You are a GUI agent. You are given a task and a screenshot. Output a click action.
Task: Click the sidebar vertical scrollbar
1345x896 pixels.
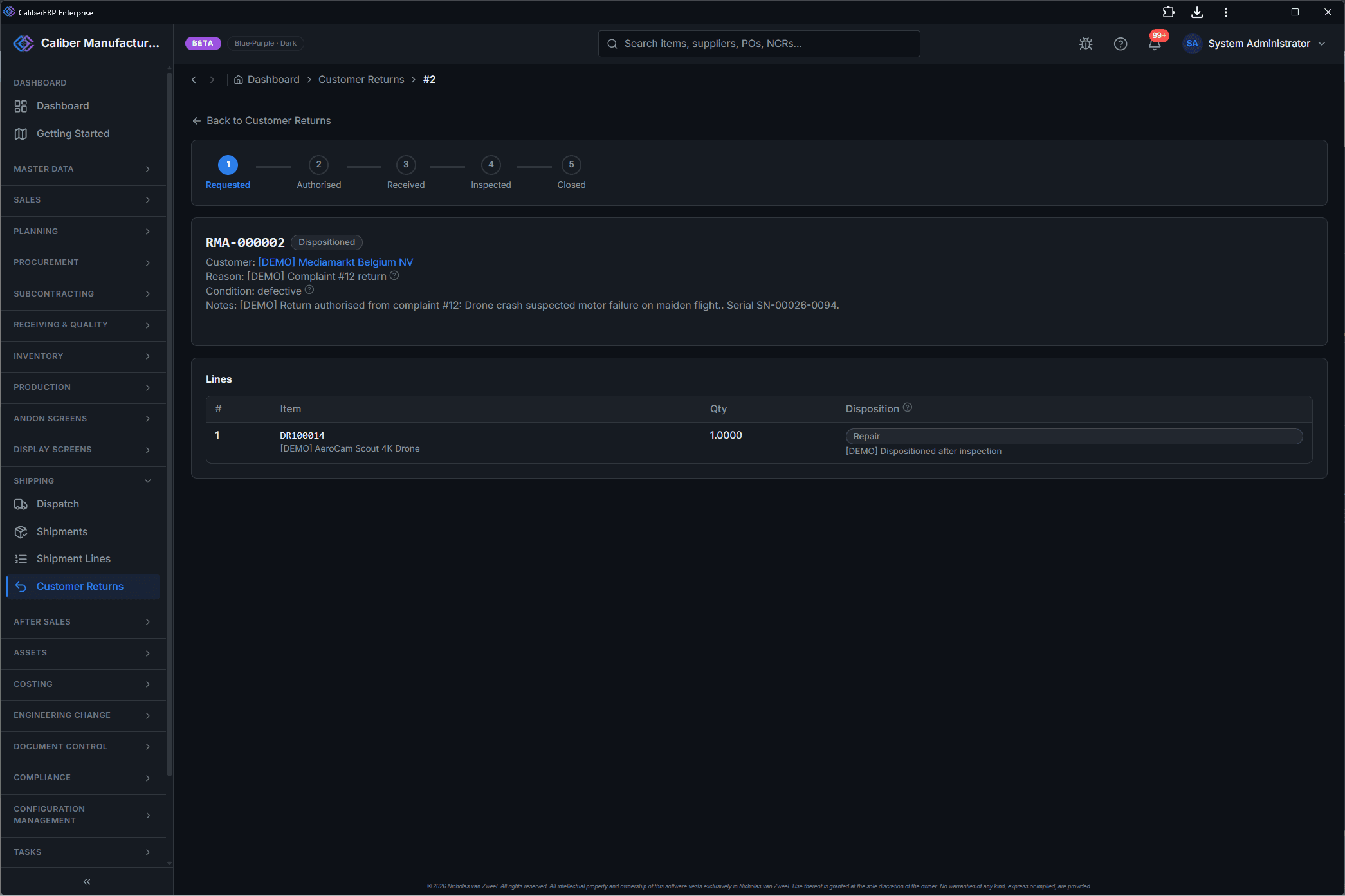[169, 425]
